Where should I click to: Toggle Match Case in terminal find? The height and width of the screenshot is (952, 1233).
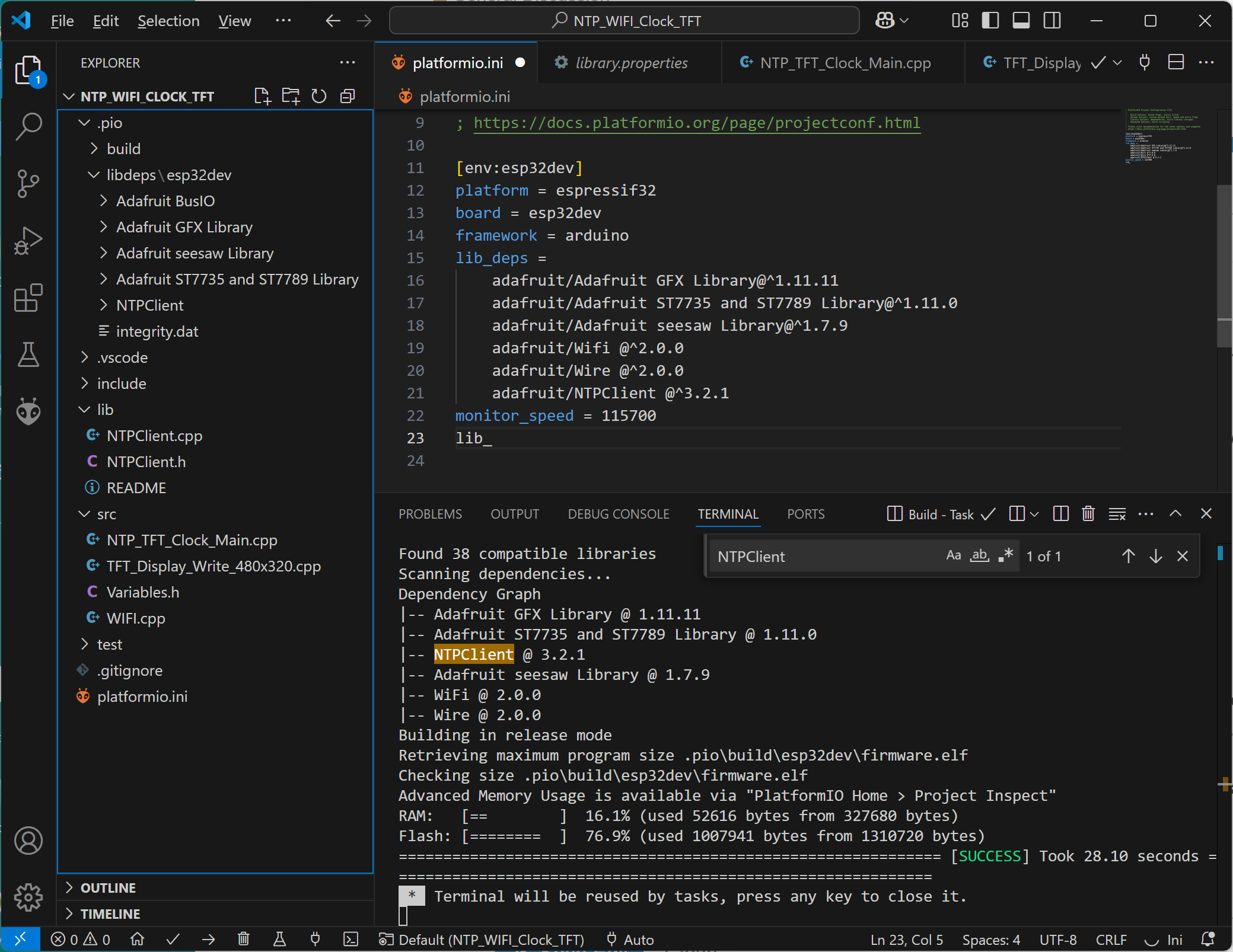tap(954, 556)
